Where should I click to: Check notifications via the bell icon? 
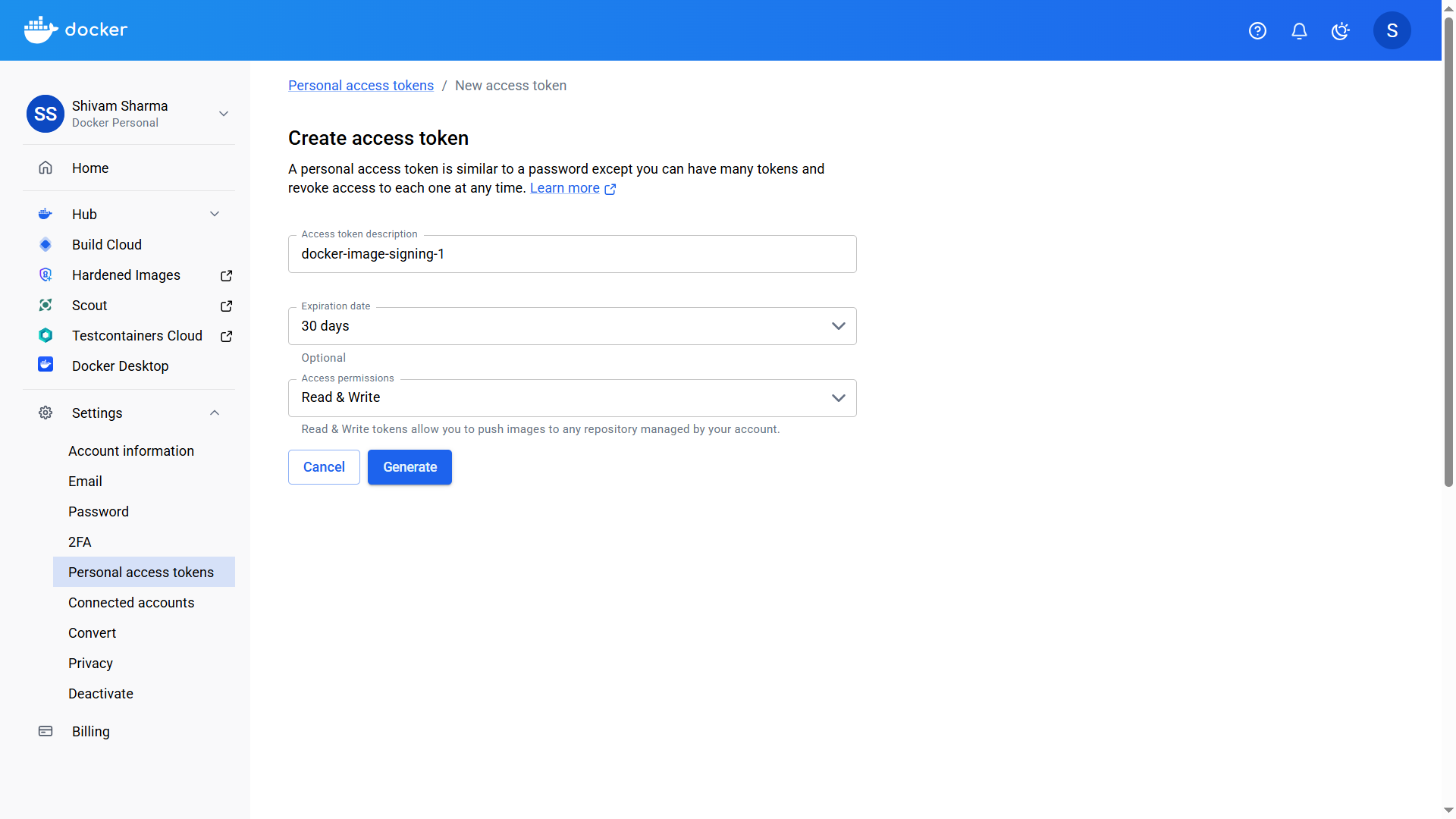click(x=1299, y=30)
